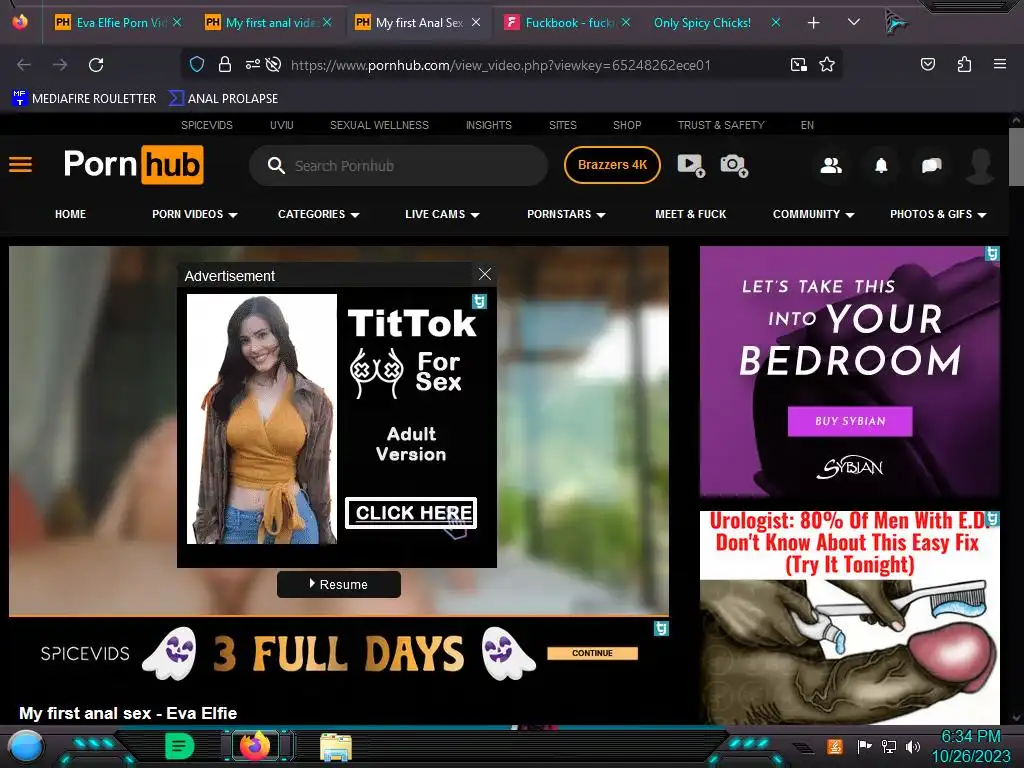Viewport: 1024px width, 768px height.
Task: Expand the PORN VIDEOS dropdown
Action: tap(195, 214)
